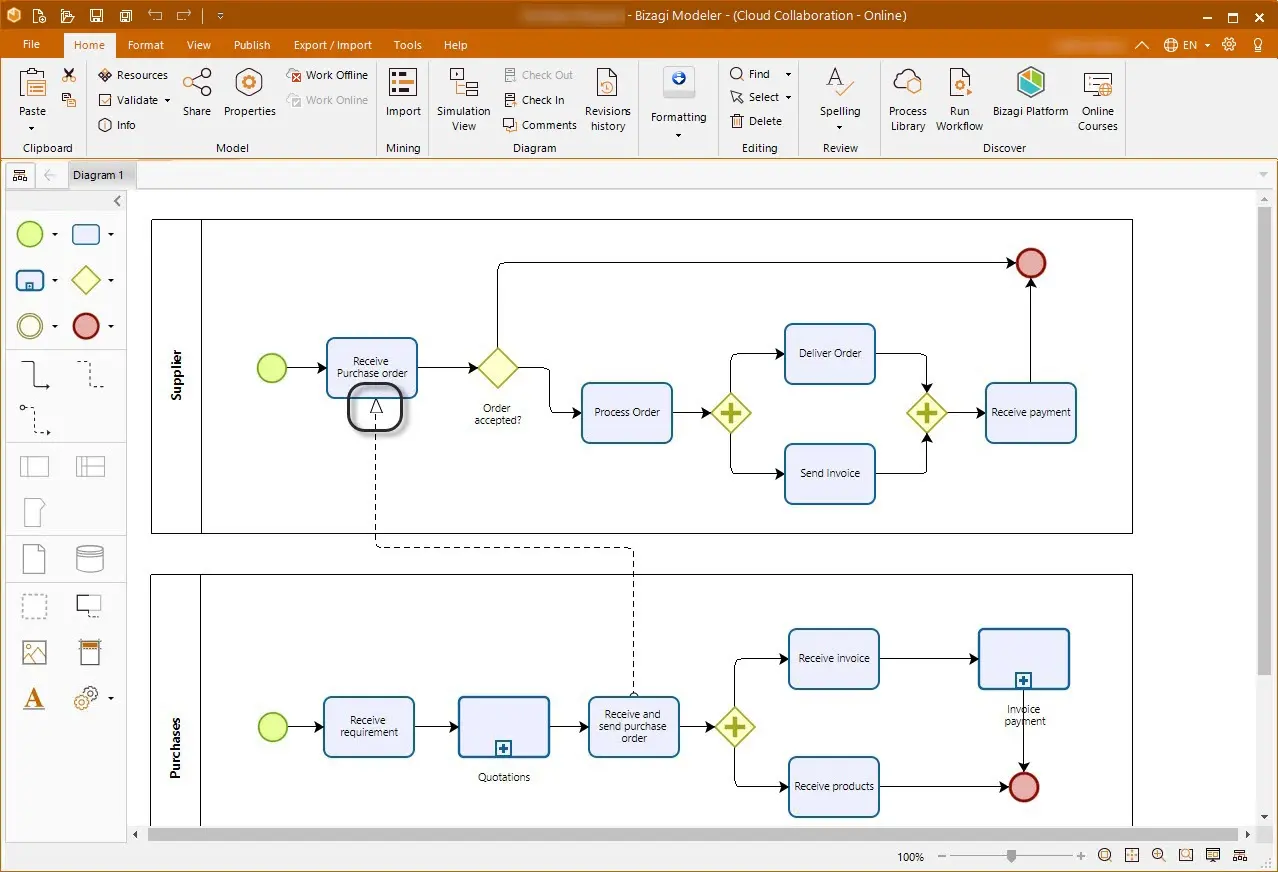Switch to Work Offline mode
This screenshot has height=872, width=1278.
(x=327, y=75)
